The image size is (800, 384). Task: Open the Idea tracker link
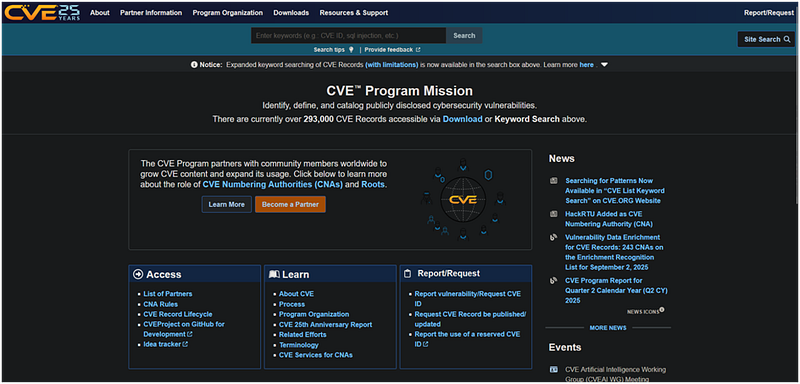click(165, 344)
